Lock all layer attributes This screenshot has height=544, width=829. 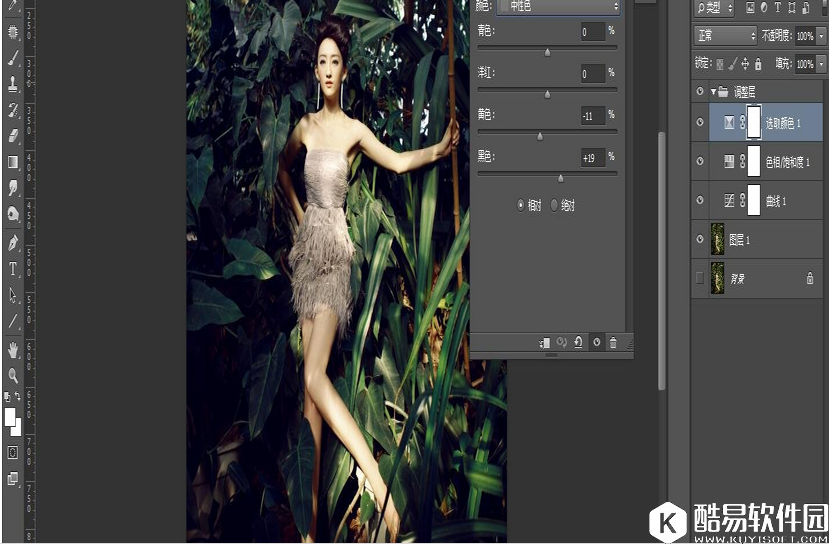(758, 64)
